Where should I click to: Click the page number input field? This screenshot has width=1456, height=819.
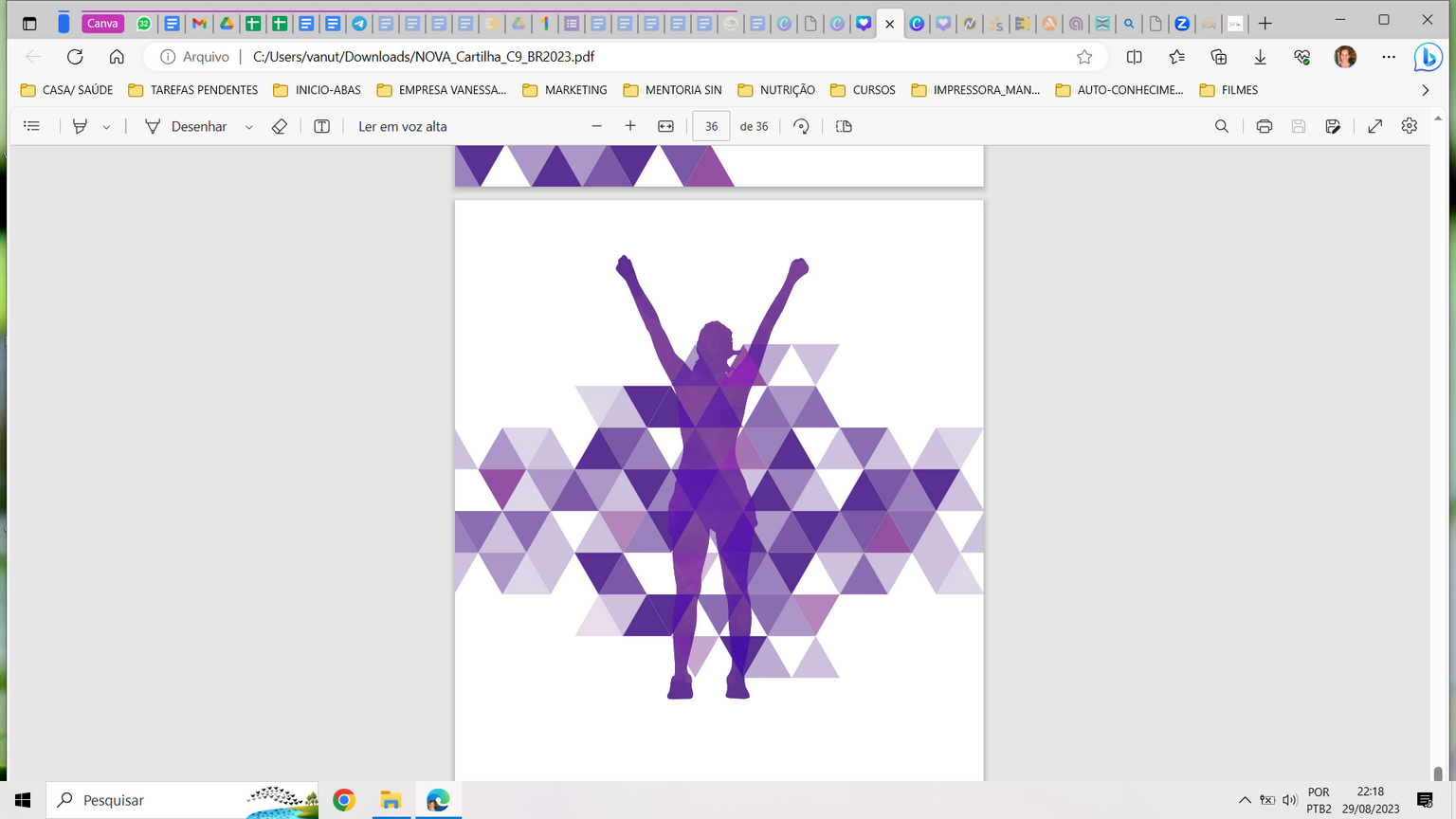coord(711,126)
